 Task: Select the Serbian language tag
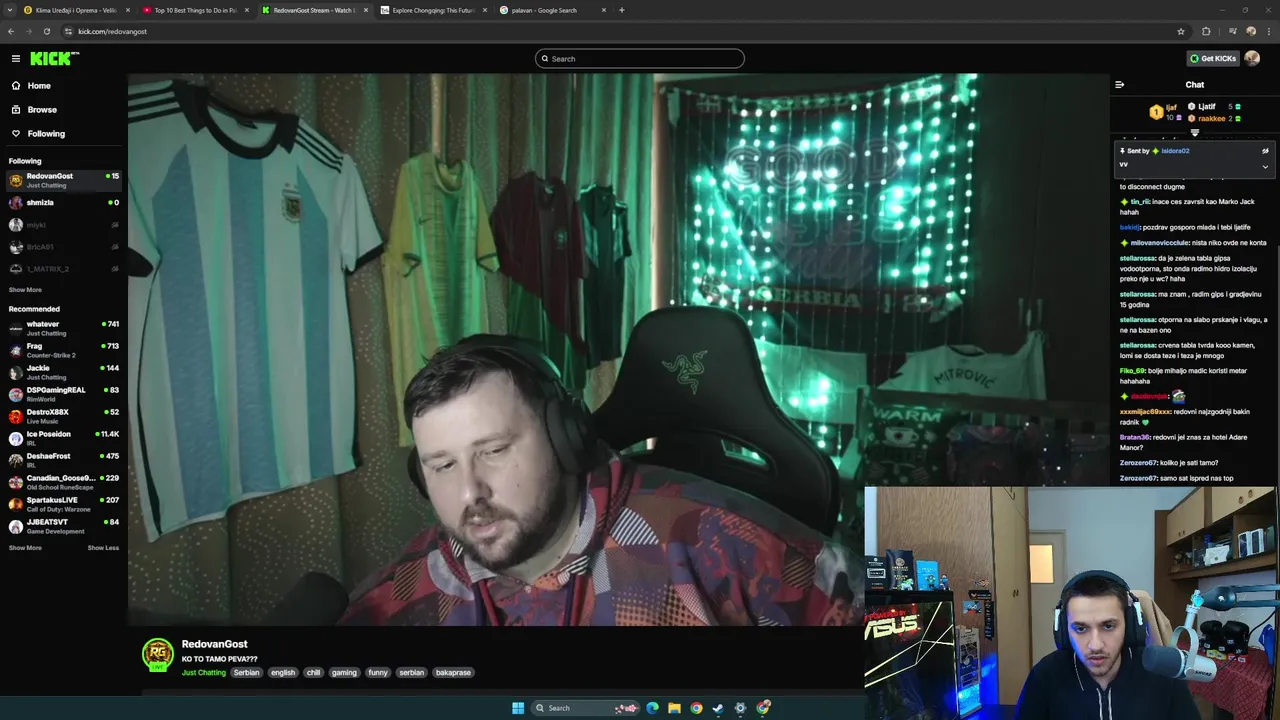click(246, 673)
